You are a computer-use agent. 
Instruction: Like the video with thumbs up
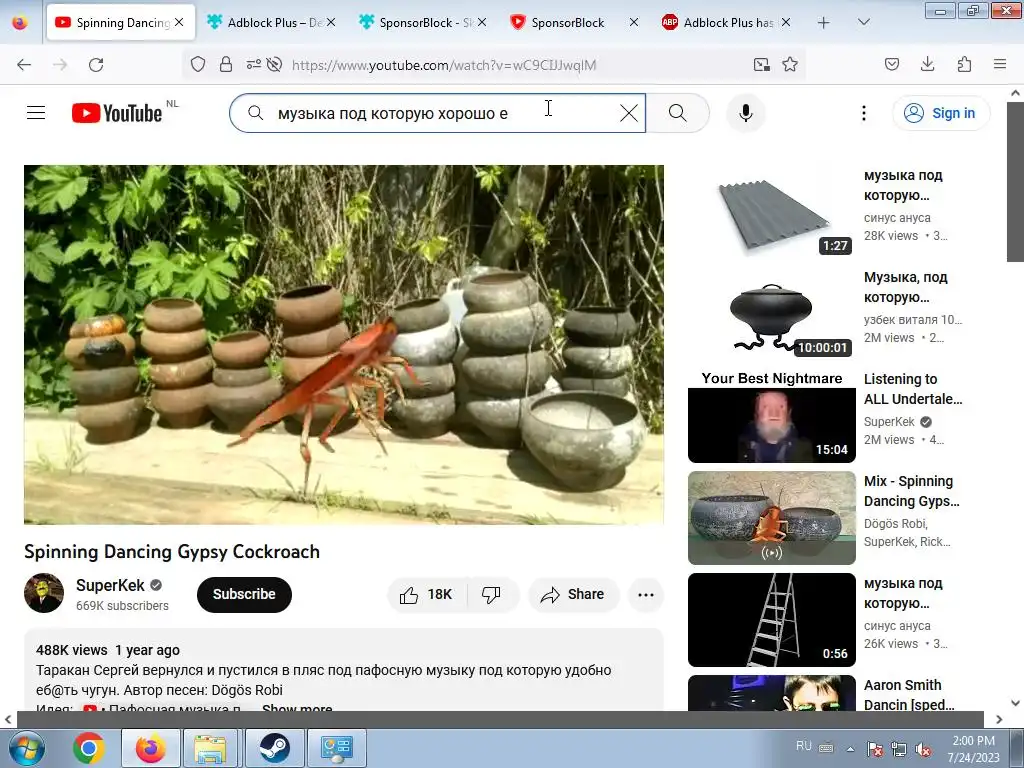click(409, 594)
